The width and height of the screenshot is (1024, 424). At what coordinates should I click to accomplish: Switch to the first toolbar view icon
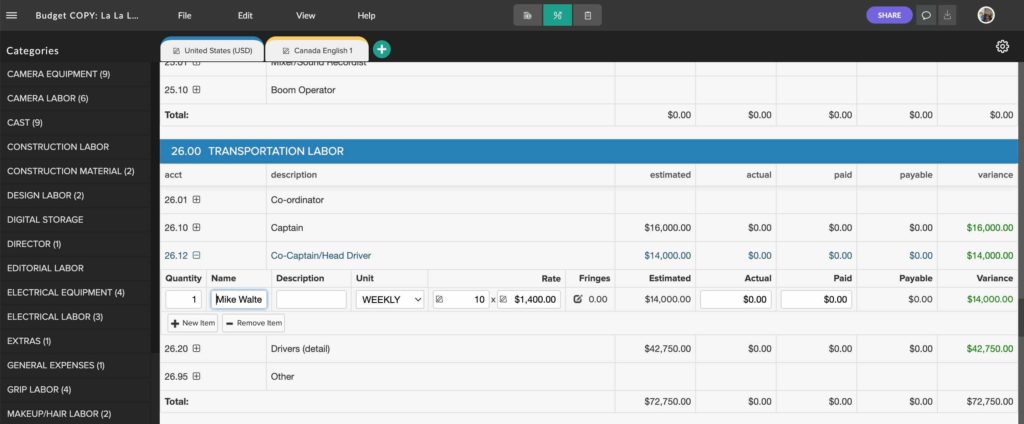pos(528,15)
